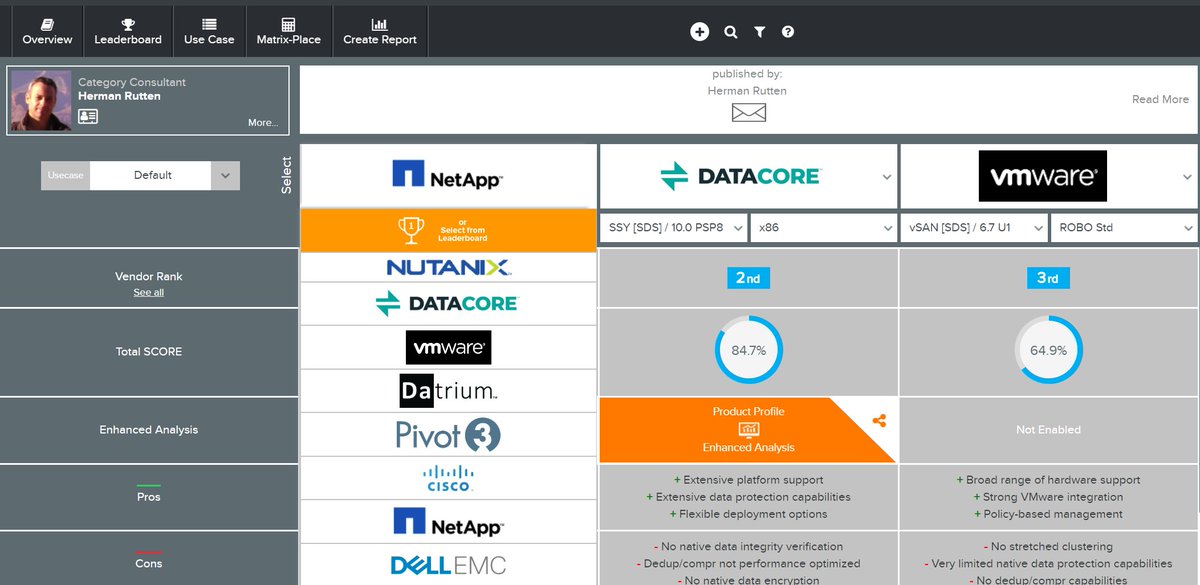
Task: Open search with magnifier icon
Action: (x=731, y=32)
